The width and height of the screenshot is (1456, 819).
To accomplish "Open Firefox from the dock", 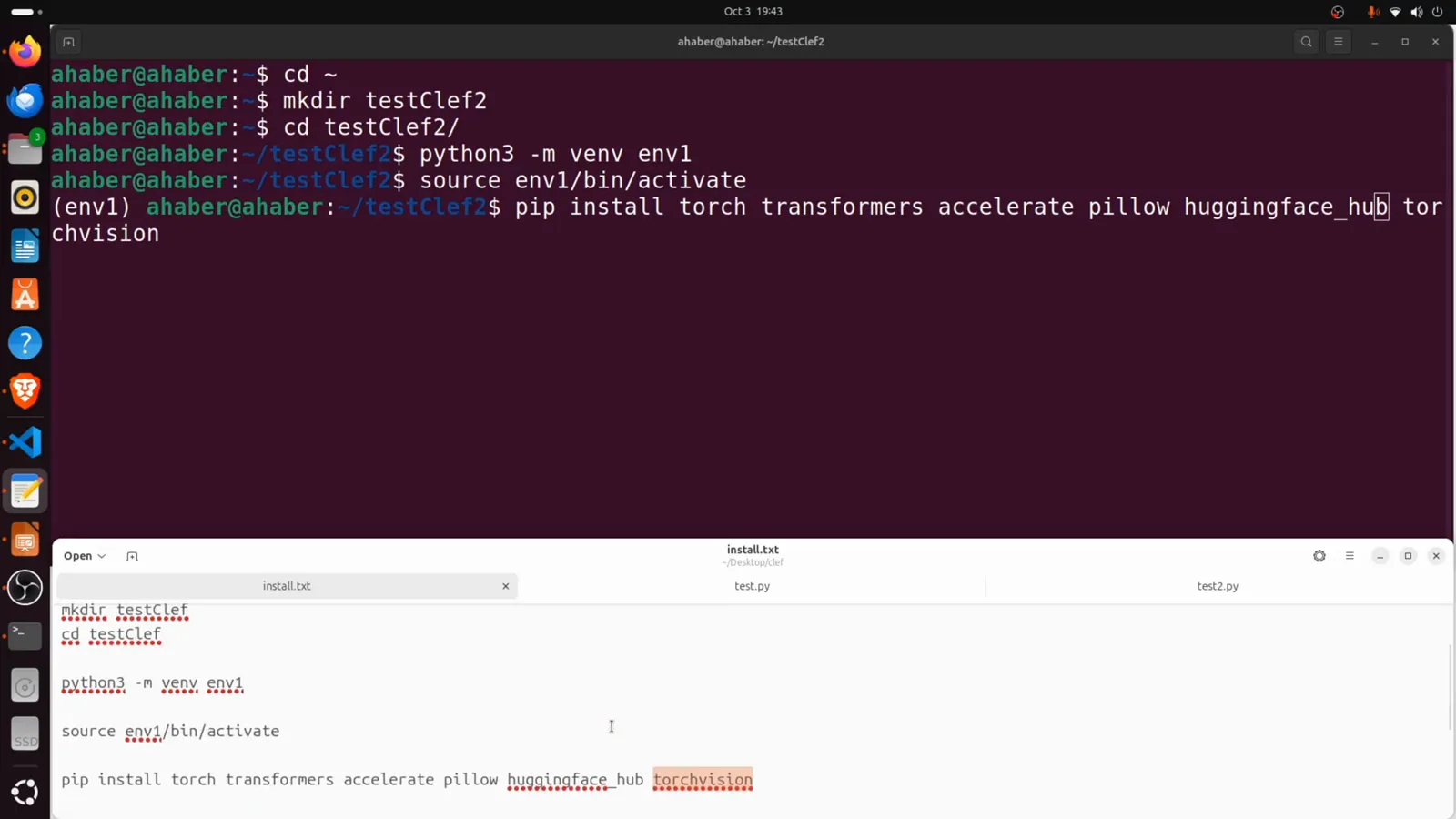I will 25,51.
